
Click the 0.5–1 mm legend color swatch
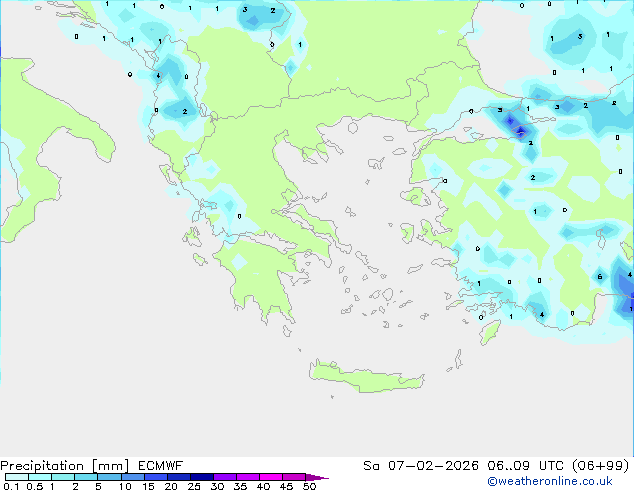coord(40,477)
